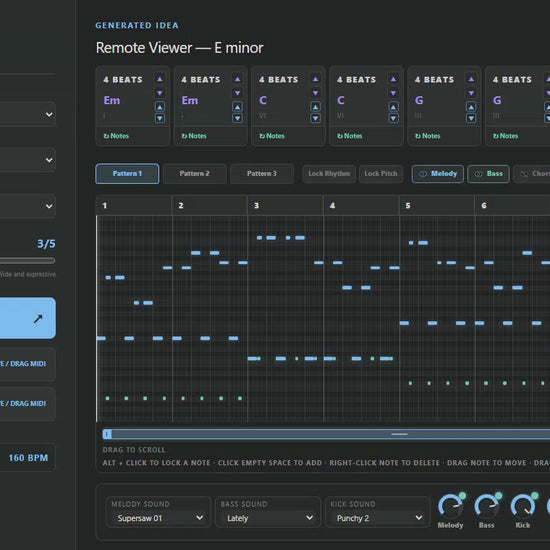
Task: Regenerate Notes for the second Em card
Action: pos(194,136)
